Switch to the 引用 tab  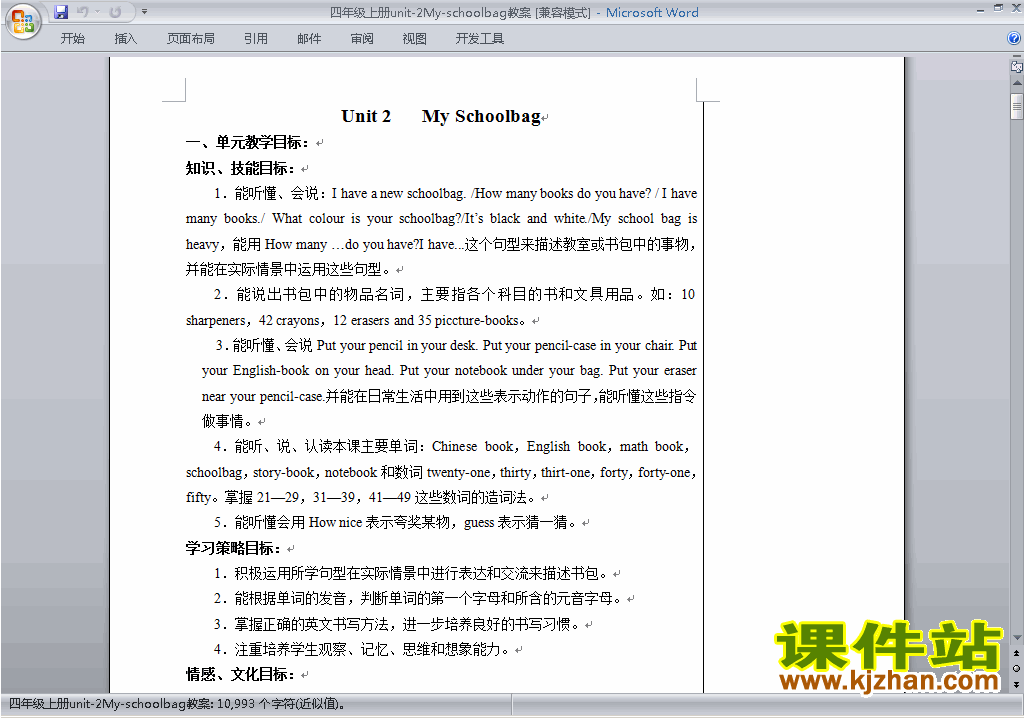[255, 39]
